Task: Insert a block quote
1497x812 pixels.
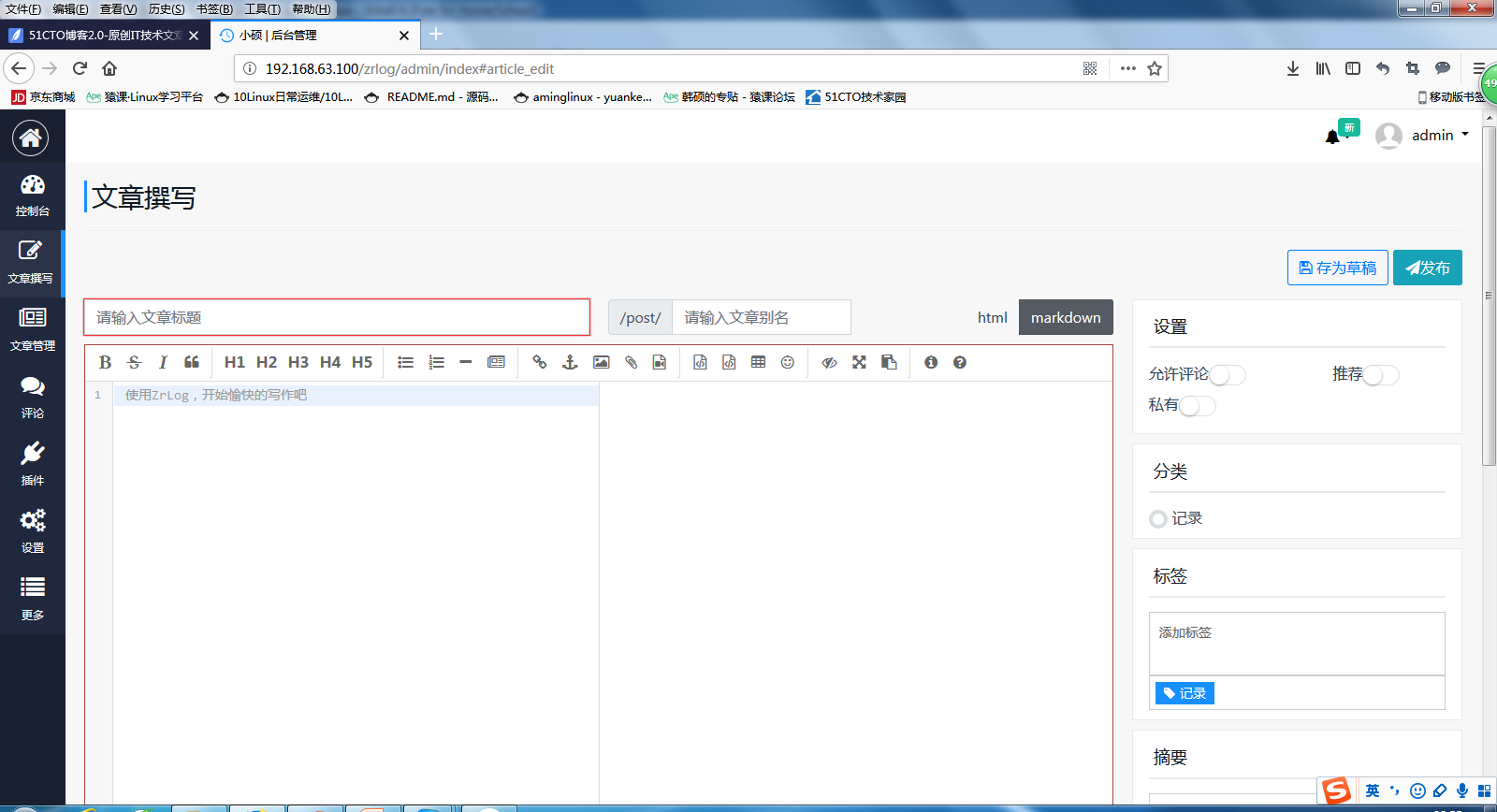Action: pyautogui.click(x=192, y=362)
